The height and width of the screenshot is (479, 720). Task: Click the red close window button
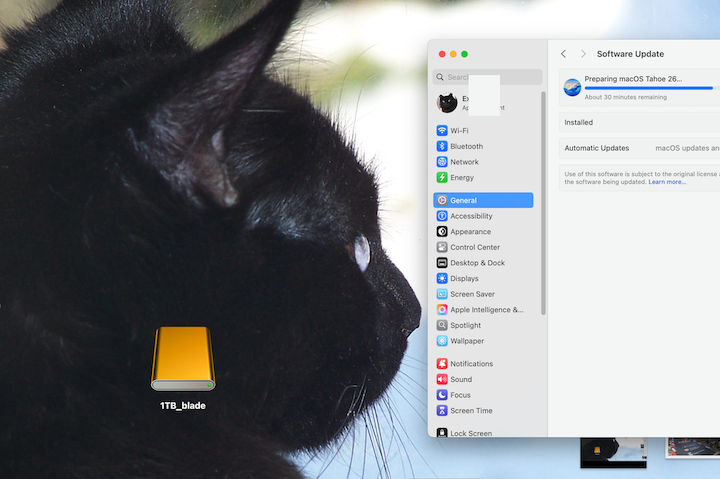[442, 54]
